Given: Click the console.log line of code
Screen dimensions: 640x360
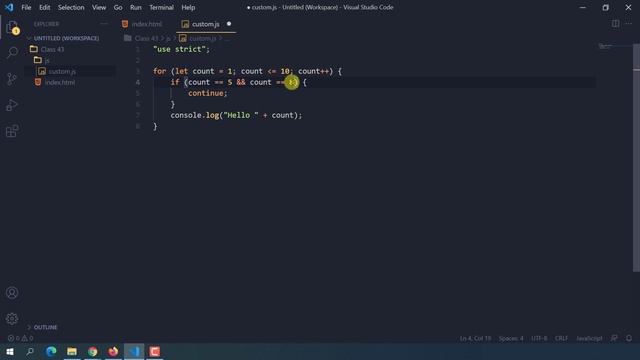Looking at the screenshot, I should 236,115.
